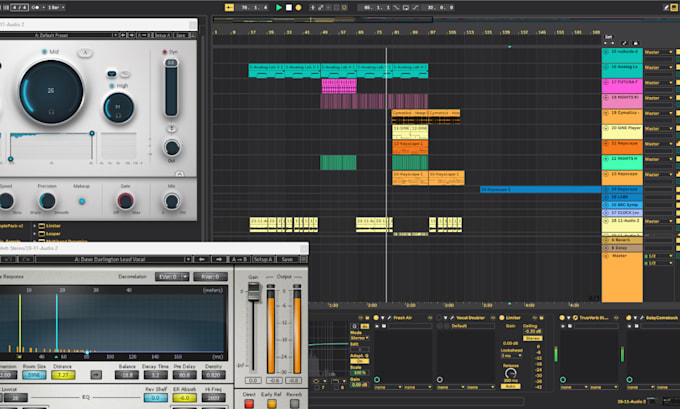Toggle the Dyn indicator in top plugin
The image size is (680, 409).
click(165, 52)
